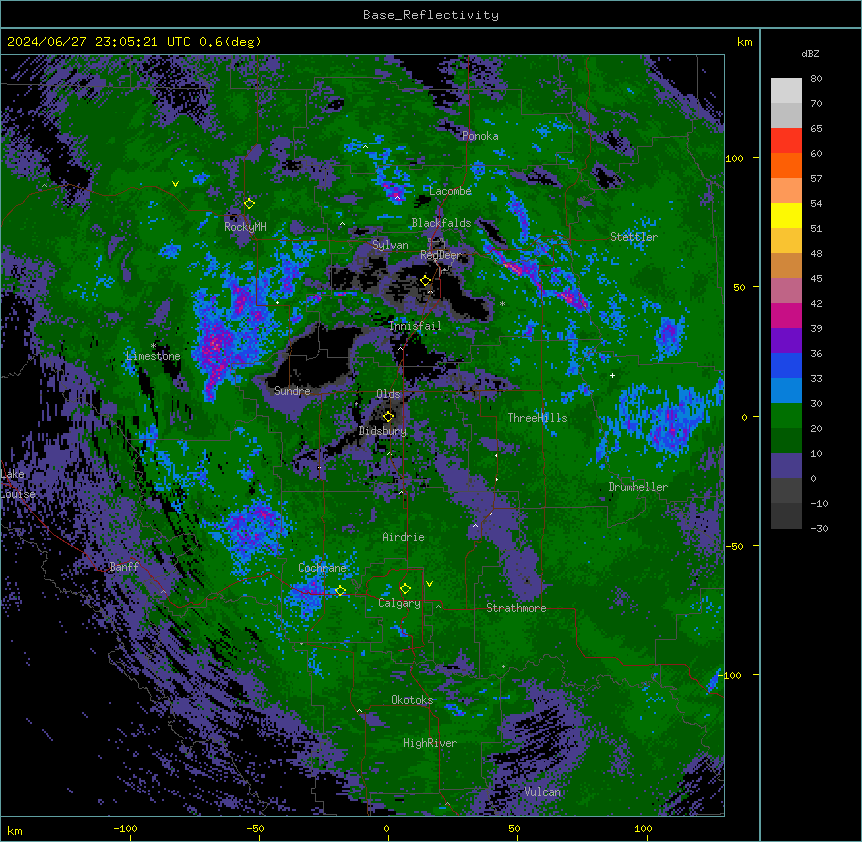Screen dimensions: 862x842
Task: Click the yellow diamond marker between Olds and Didsbury
Action: (x=388, y=416)
